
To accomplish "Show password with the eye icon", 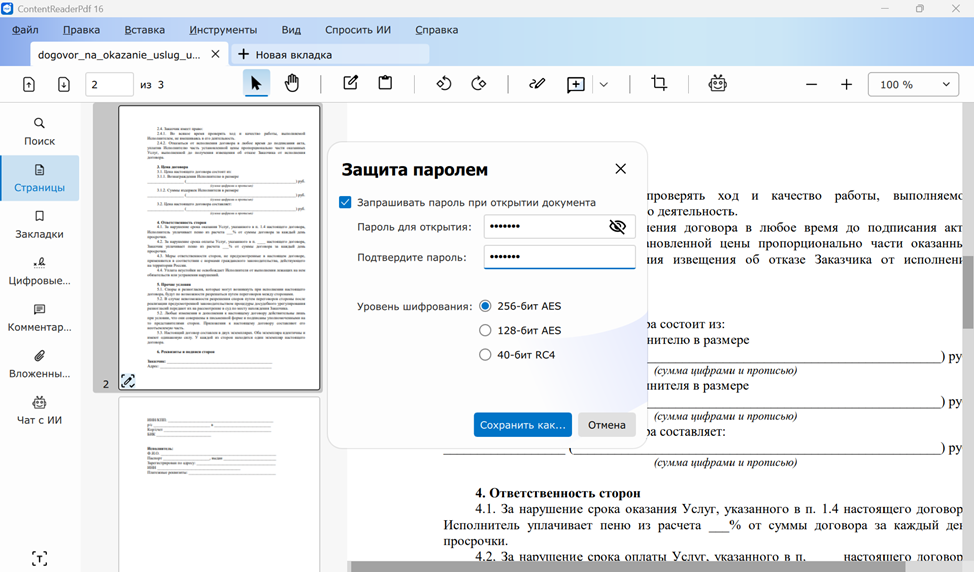I will point(617,227).
